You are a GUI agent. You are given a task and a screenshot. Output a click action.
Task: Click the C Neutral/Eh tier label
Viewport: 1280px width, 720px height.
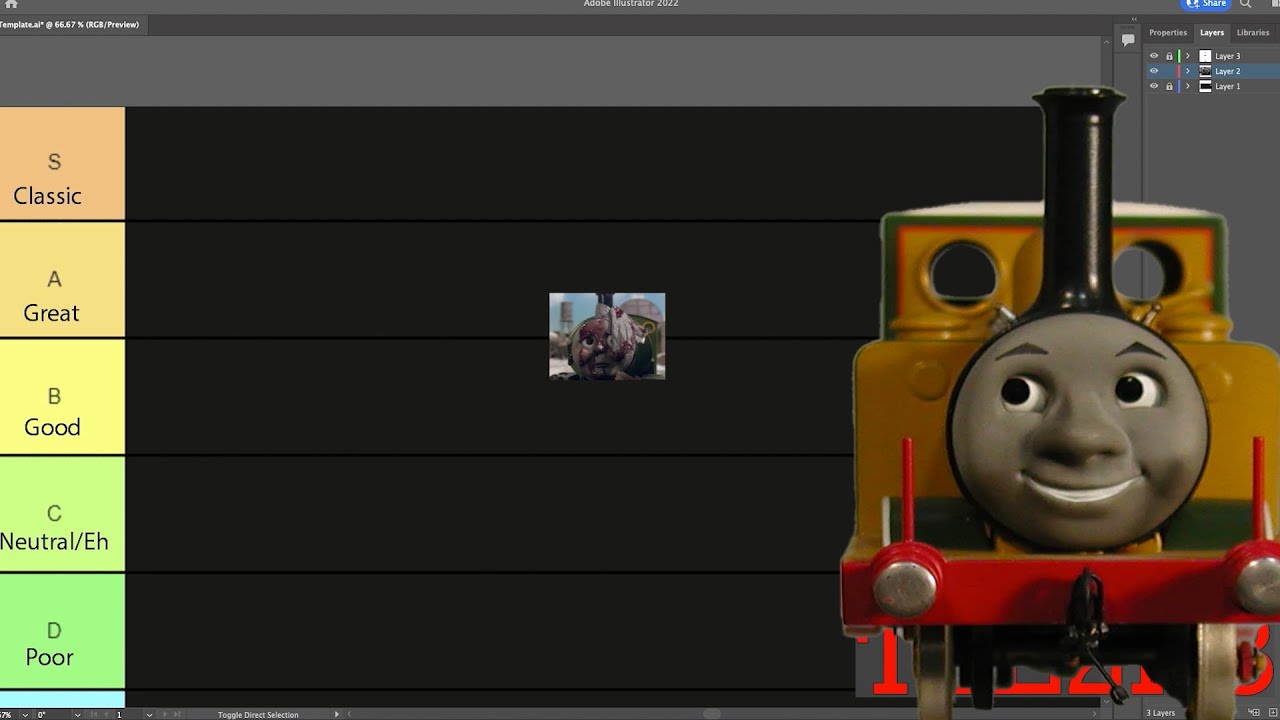click(x=62, y=514)
